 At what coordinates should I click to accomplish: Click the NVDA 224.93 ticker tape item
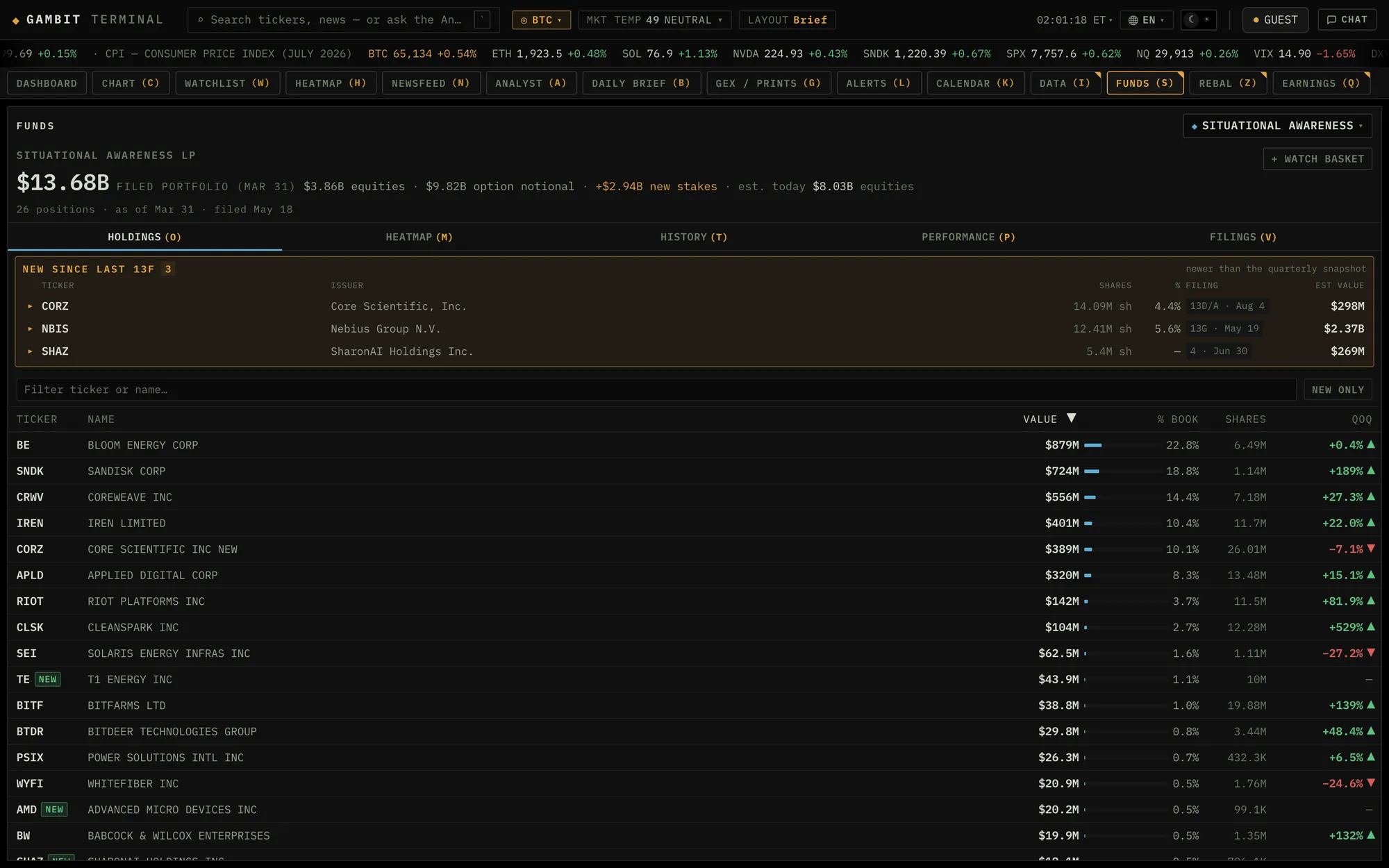790,53
